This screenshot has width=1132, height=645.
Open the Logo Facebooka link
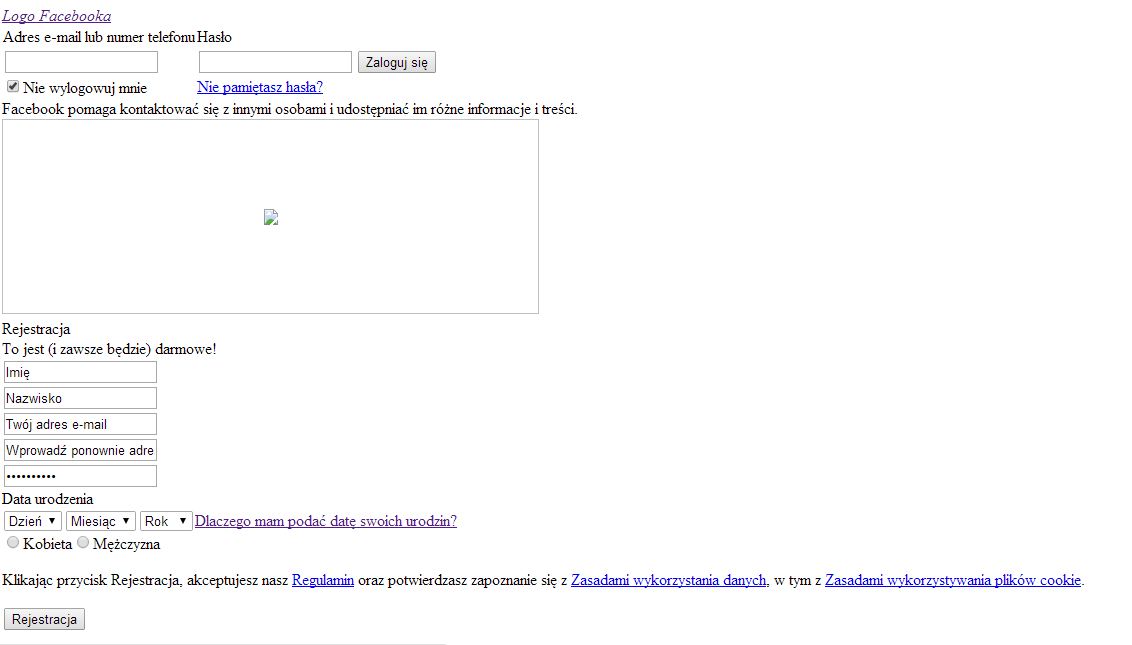click(56, 16)
